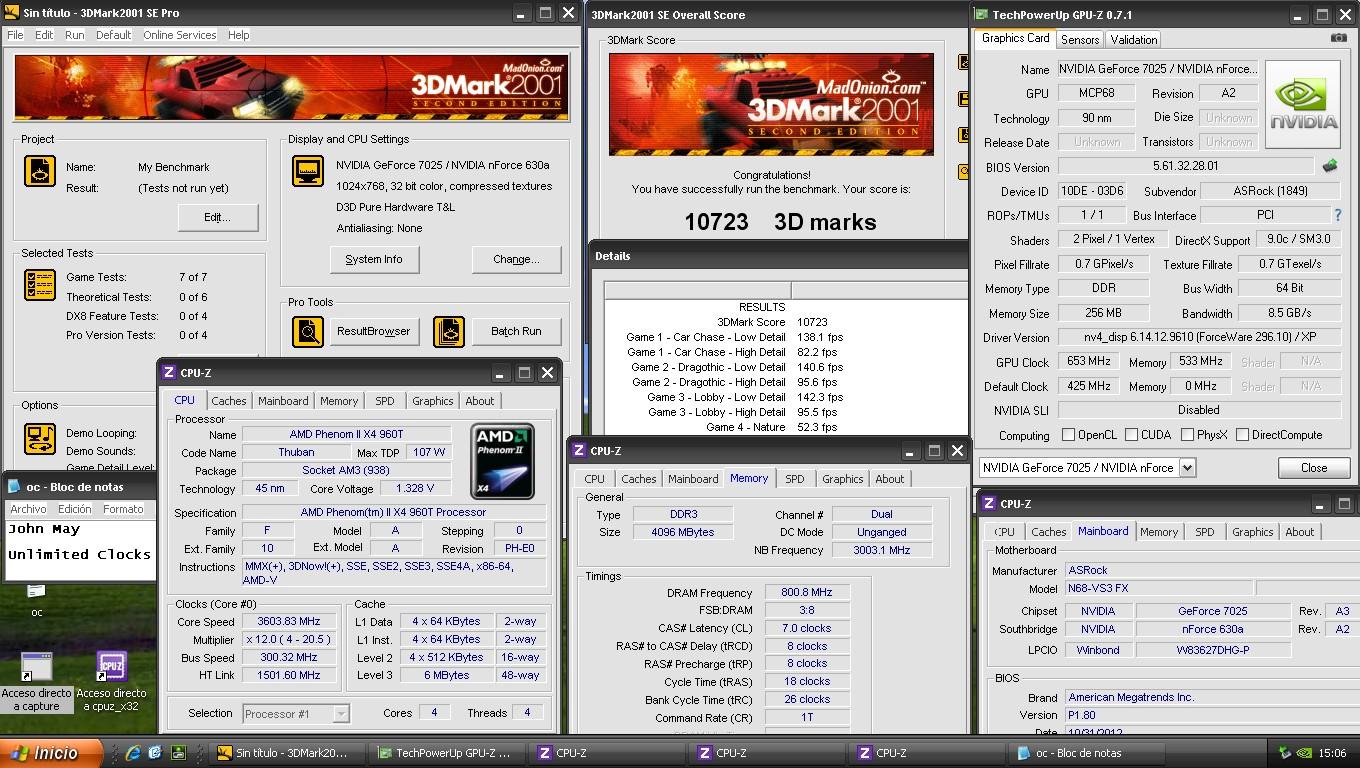Click the Batch Run icon
1360x768 pixels.
click(x=449, y=331)
